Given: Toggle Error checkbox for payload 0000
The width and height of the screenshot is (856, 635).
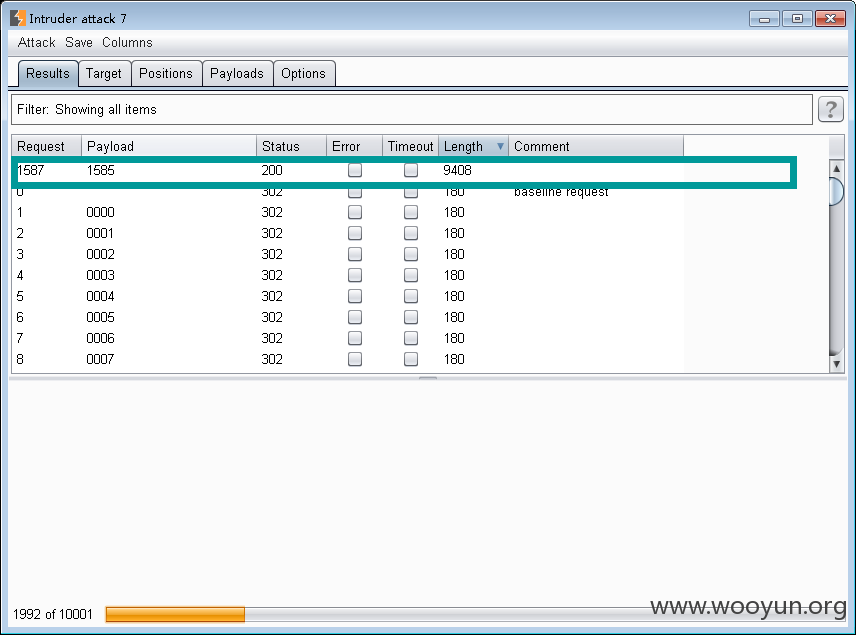Looking at the screenshot, I should pos(355,212).
